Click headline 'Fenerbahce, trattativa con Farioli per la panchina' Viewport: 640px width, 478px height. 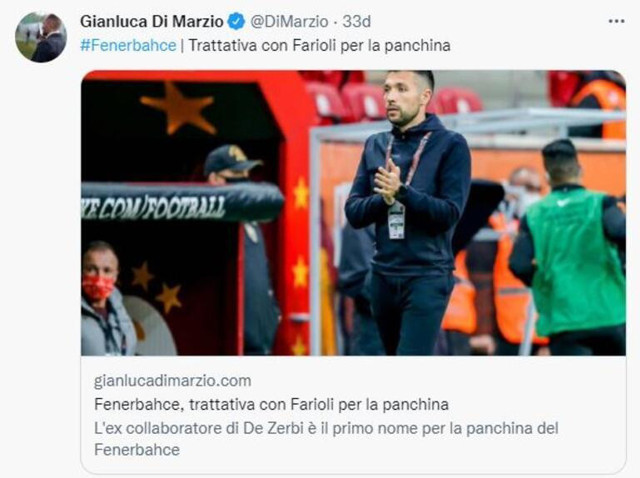(271, 404)
